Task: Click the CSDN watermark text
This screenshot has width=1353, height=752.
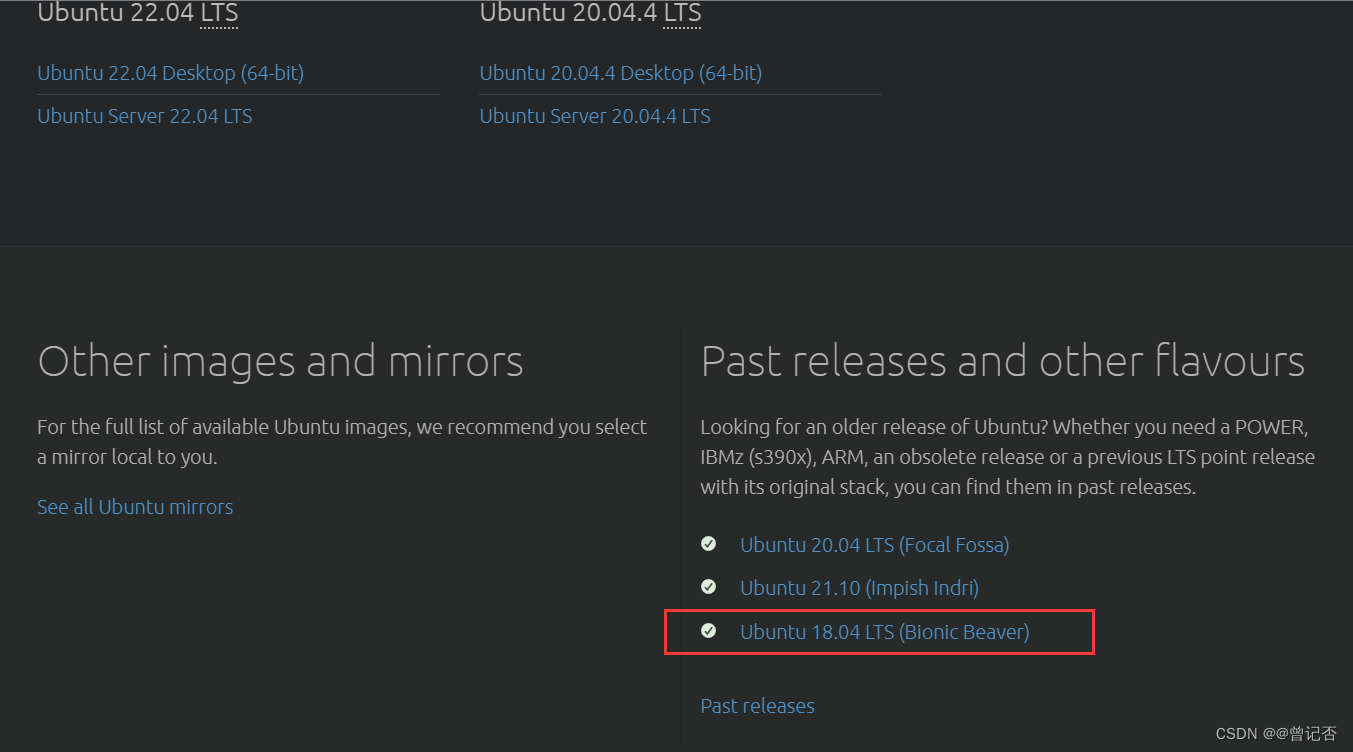Action: pyautogui.click(x=1236, y=734)
